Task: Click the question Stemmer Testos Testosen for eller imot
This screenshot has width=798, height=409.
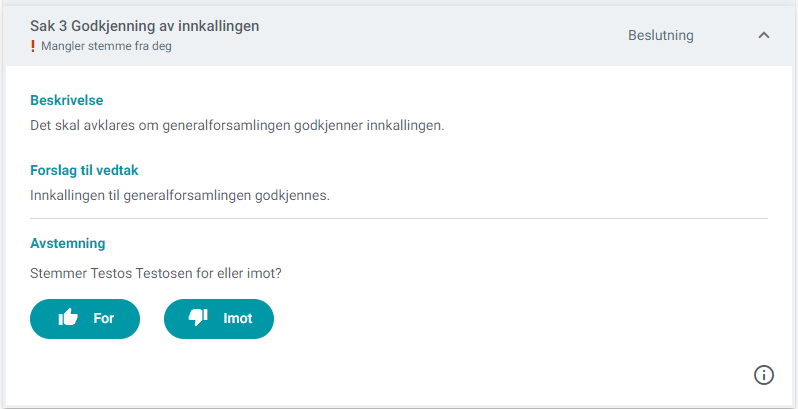Action: (156, 274)
